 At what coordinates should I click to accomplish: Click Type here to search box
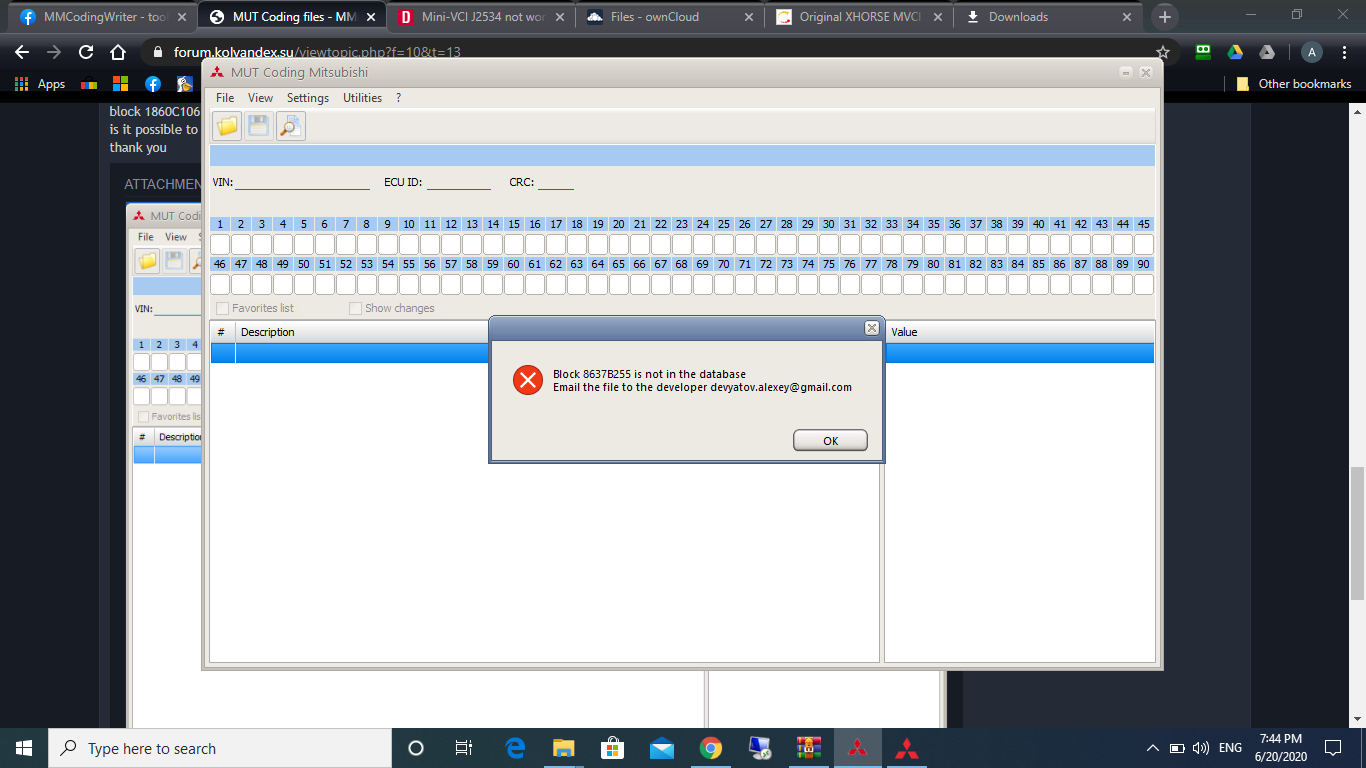click(220, 748)
